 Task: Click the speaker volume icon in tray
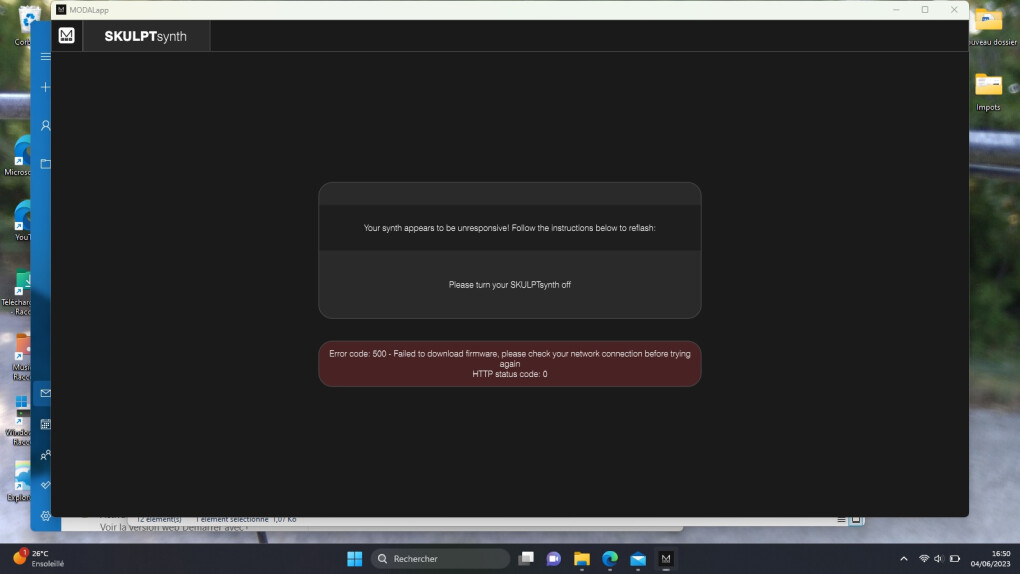coord(939,558)
